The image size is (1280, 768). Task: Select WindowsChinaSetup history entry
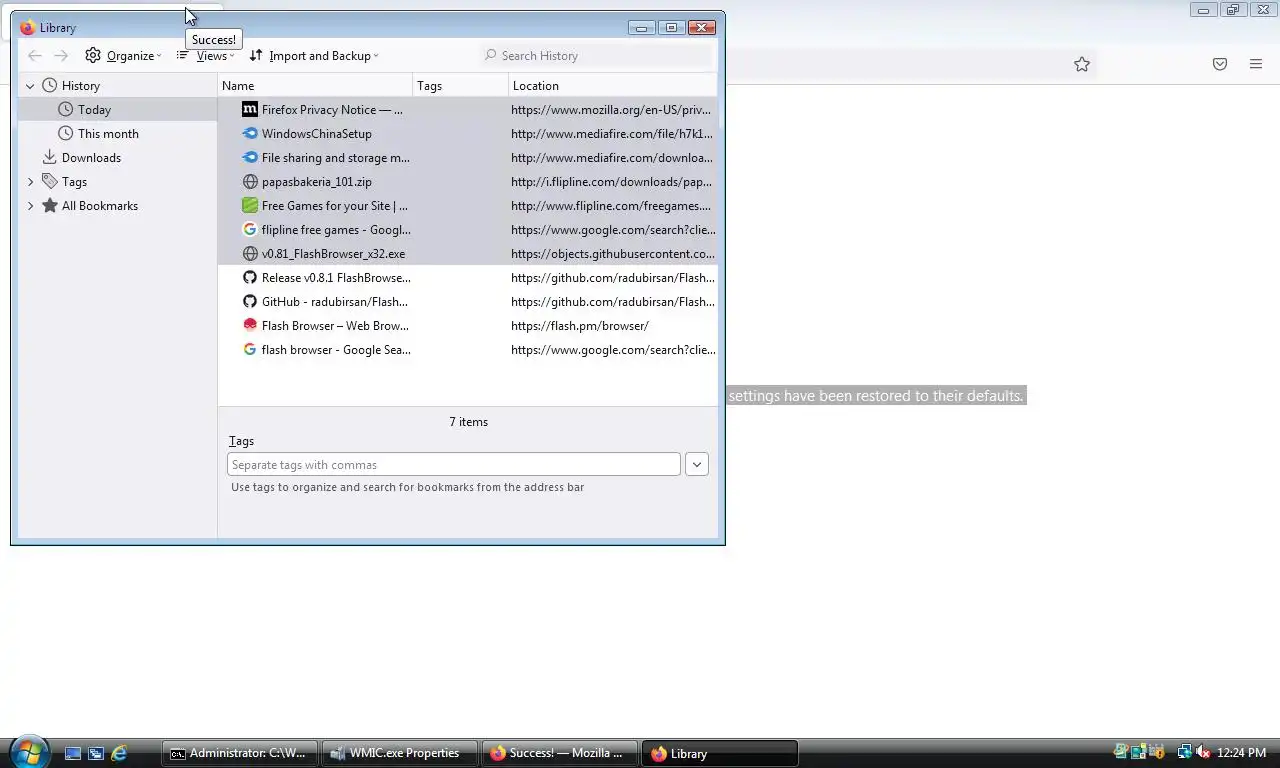coord(467,134)
